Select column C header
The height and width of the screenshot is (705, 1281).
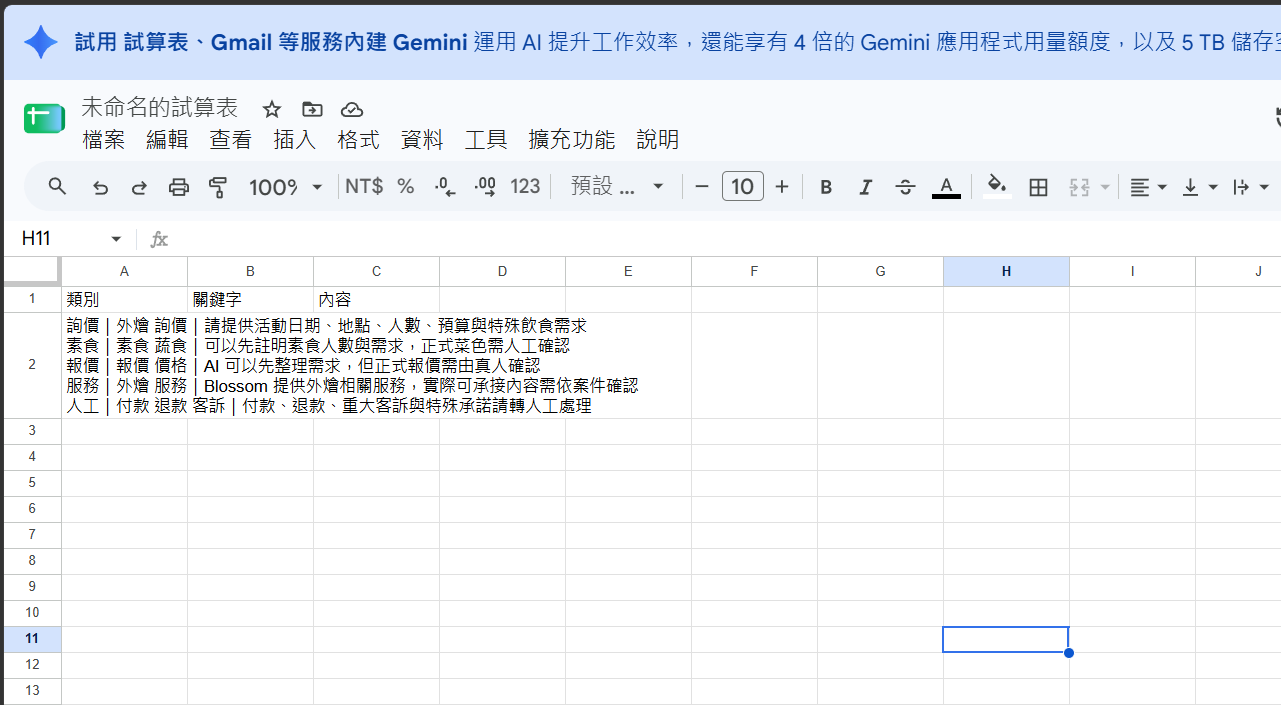coord(376,271)
